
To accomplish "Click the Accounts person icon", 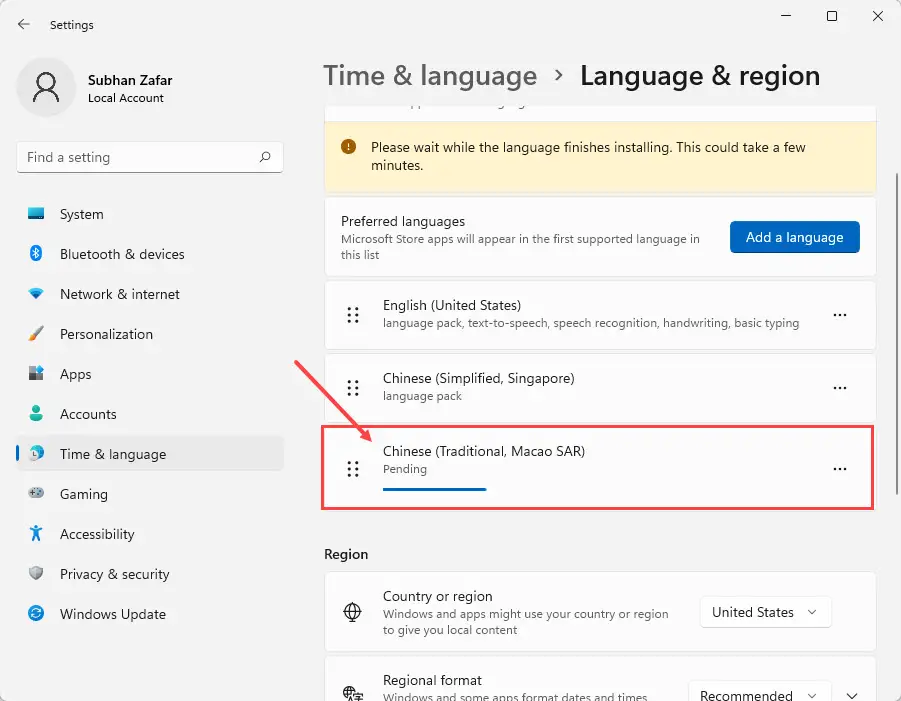I will 36,413.
